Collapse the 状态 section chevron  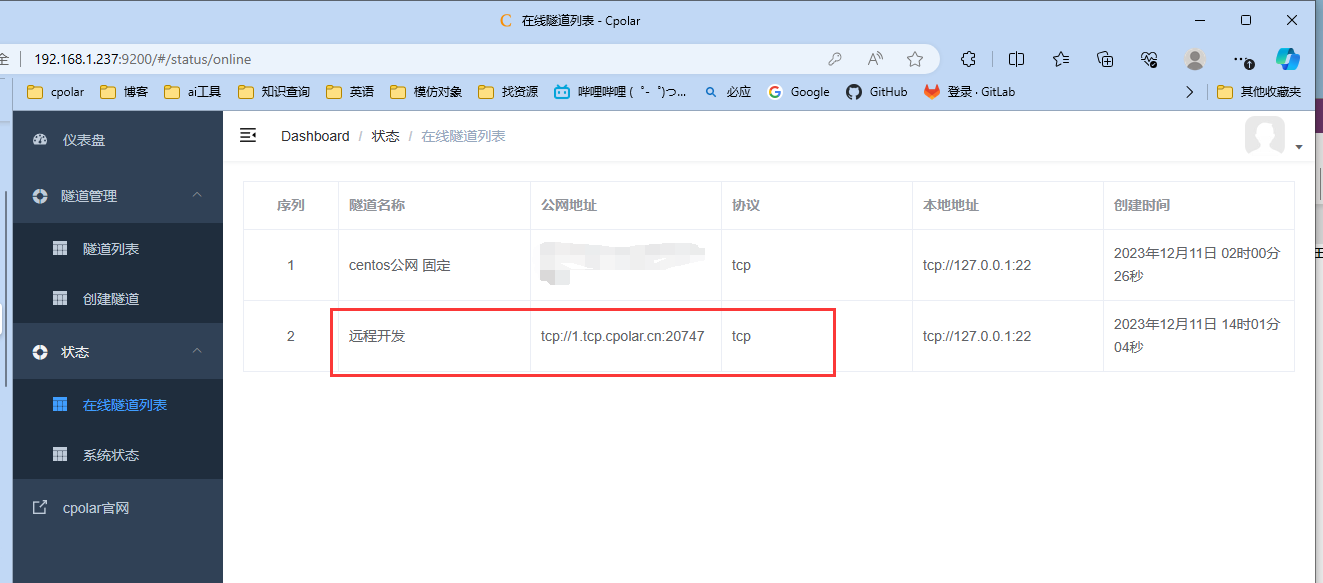point(197,351)
